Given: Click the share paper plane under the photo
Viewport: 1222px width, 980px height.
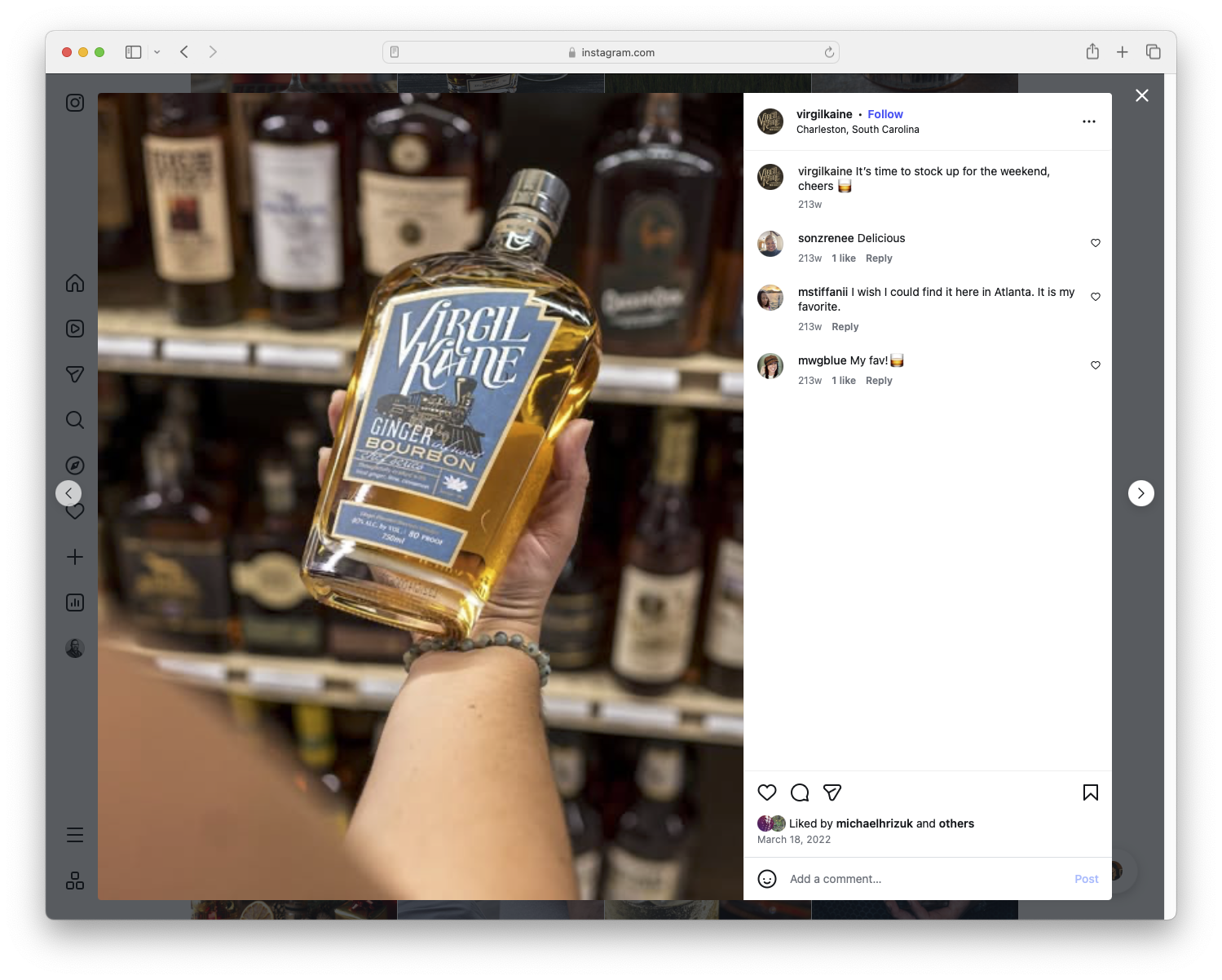Looking at the screenshot, I should pyautogui.click(x=832, y=792).
